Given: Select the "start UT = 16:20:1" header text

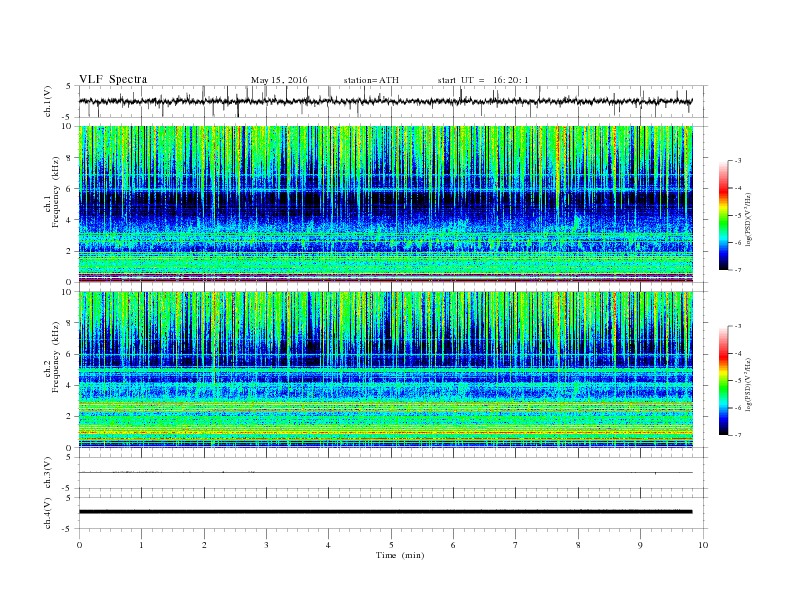Looking at the screenshot, I should point(483,80).
